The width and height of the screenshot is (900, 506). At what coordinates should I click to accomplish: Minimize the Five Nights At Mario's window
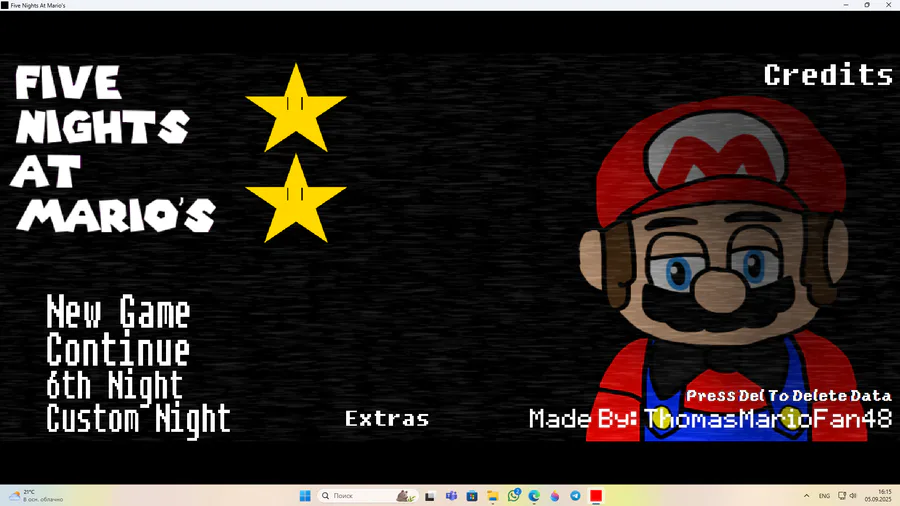click(x=846, y=5)
